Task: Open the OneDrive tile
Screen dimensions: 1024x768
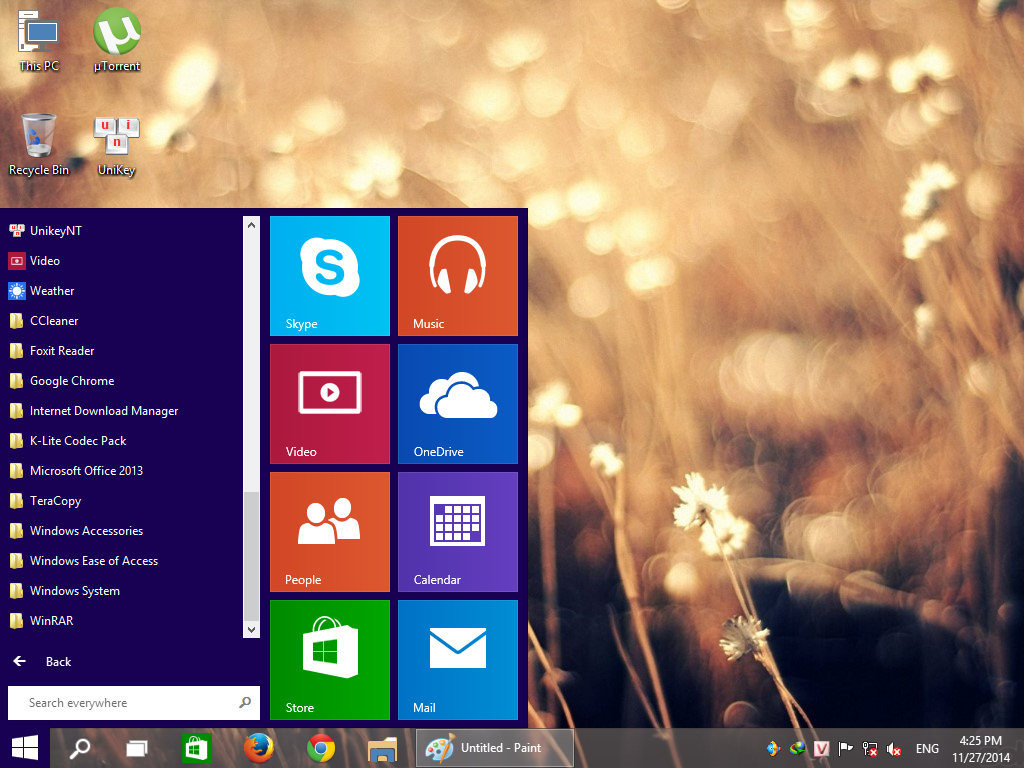Action: click(x=458, y=404)
